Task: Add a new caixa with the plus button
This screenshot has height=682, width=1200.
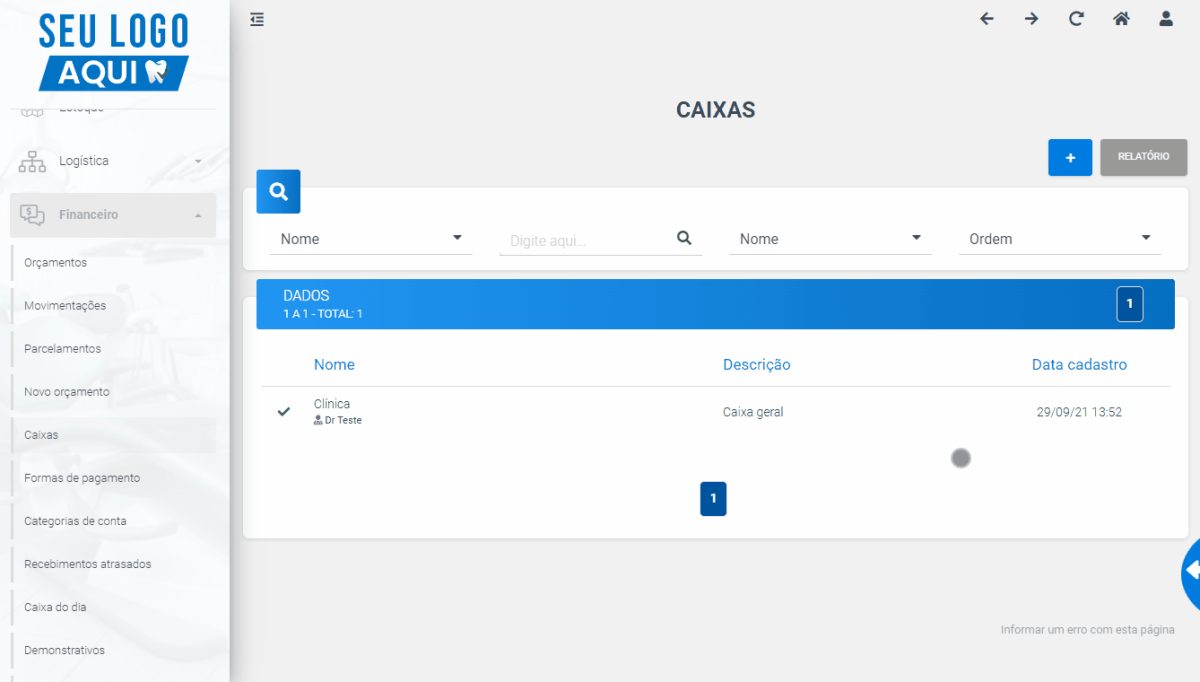Action: 1070,158
